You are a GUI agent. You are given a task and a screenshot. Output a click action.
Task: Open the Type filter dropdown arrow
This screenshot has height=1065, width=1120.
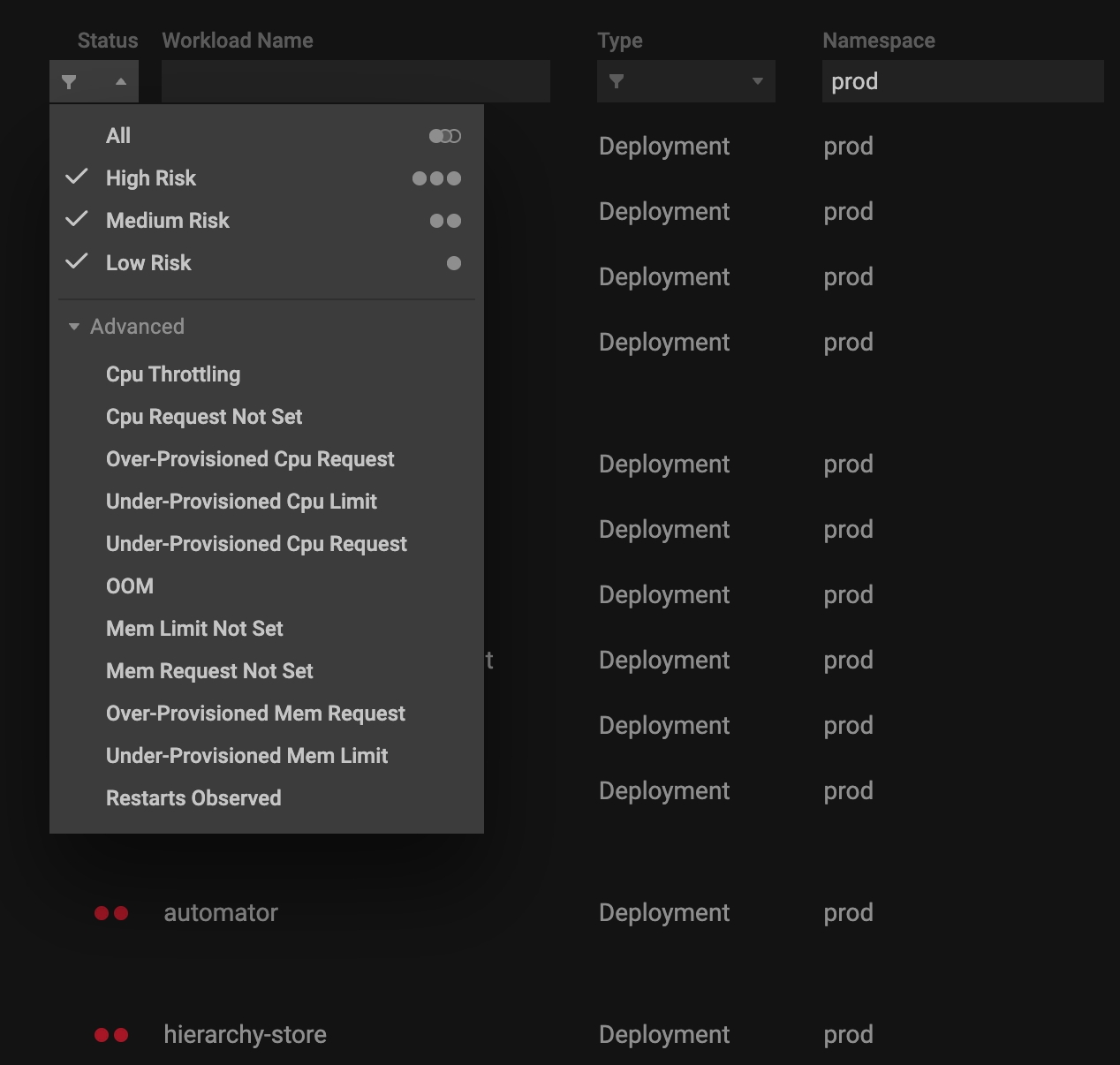point(757,81)
